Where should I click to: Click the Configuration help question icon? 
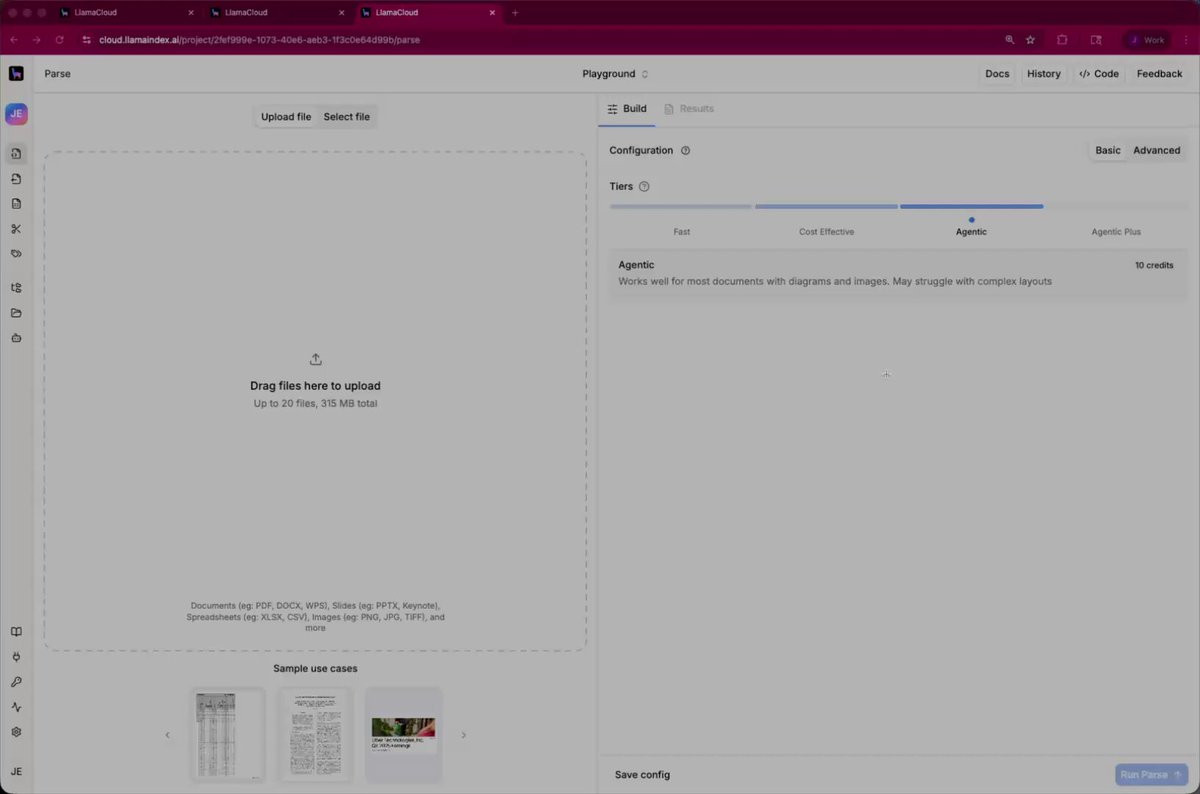pyautogui.click(x=685, y=151)
